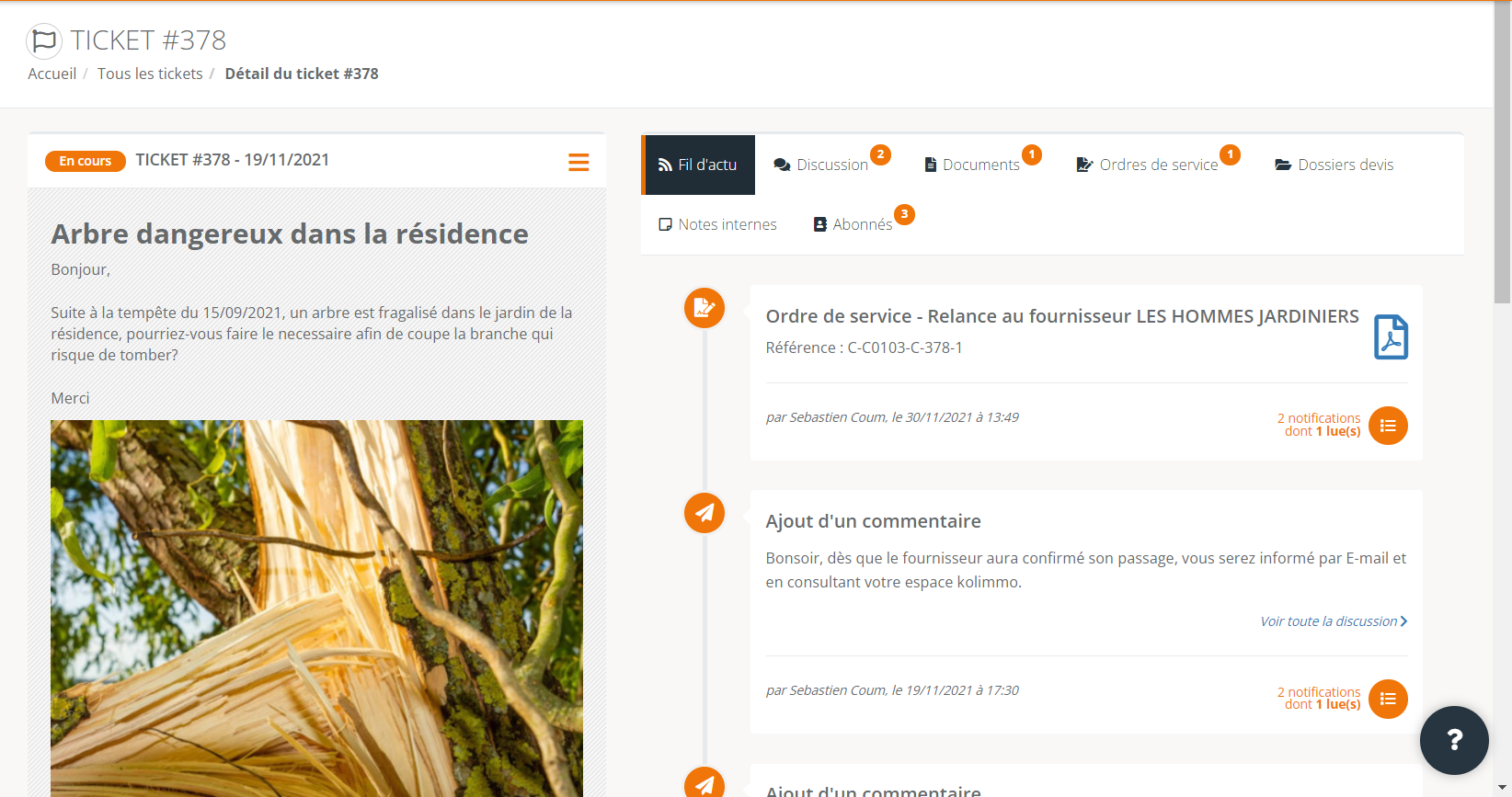1512x797 pixels.
Task: Click the title Arbre dangereux dans la résidence
Action: (x=290, y=233)
